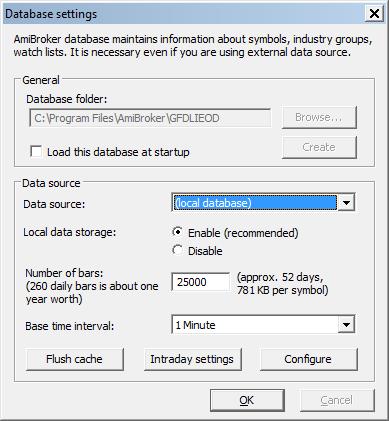Open Intraday settings
Viewport: 389px width, 421px height.
click(x=192, y=359)
